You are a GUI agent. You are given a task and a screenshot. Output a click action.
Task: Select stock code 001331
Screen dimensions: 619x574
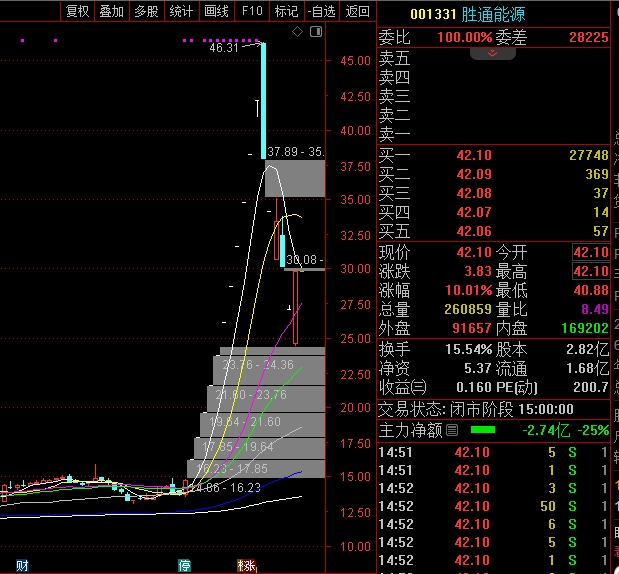coord(433,14)
